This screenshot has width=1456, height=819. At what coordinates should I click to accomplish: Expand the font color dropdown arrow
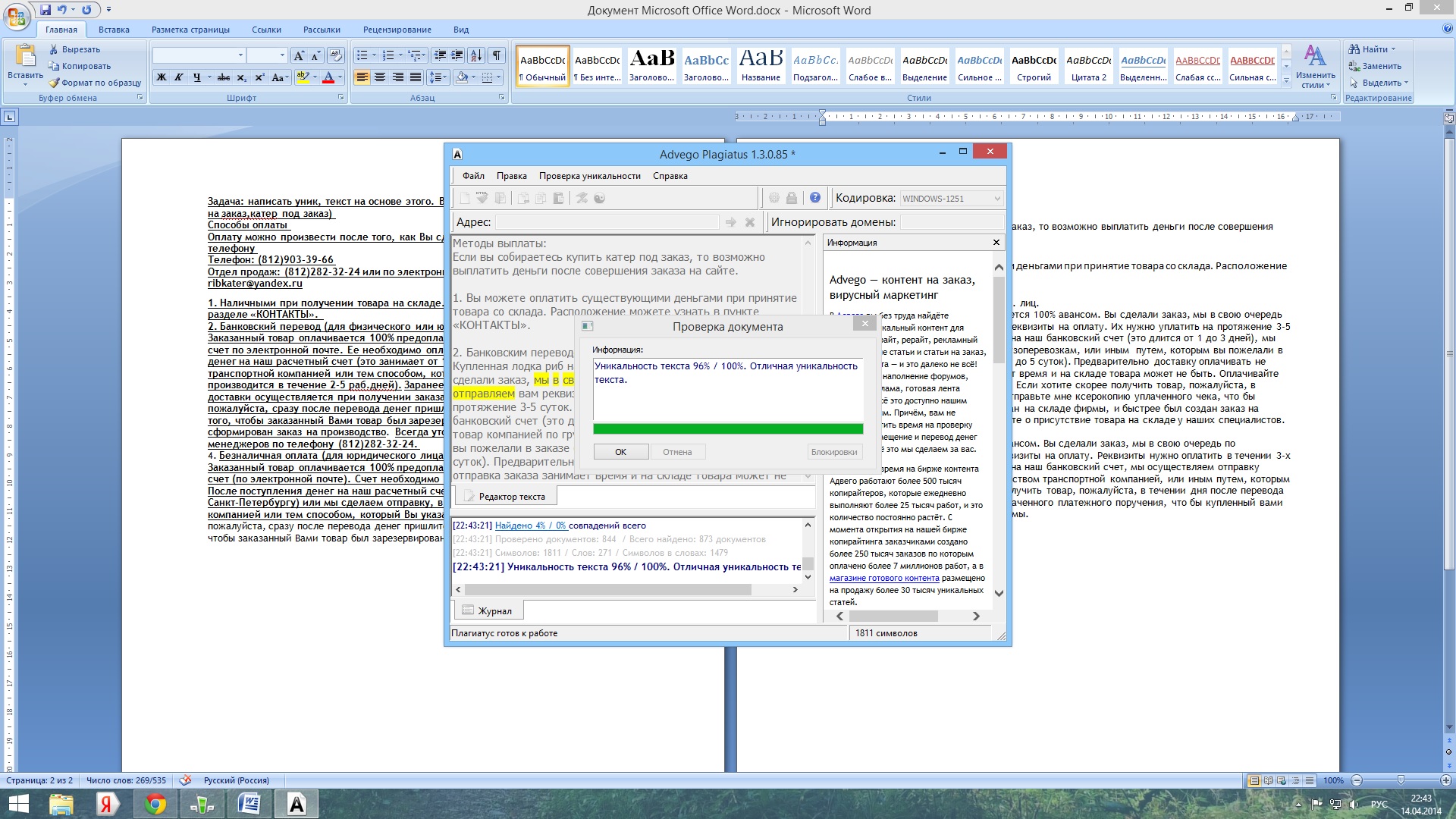tap(340, 77)
